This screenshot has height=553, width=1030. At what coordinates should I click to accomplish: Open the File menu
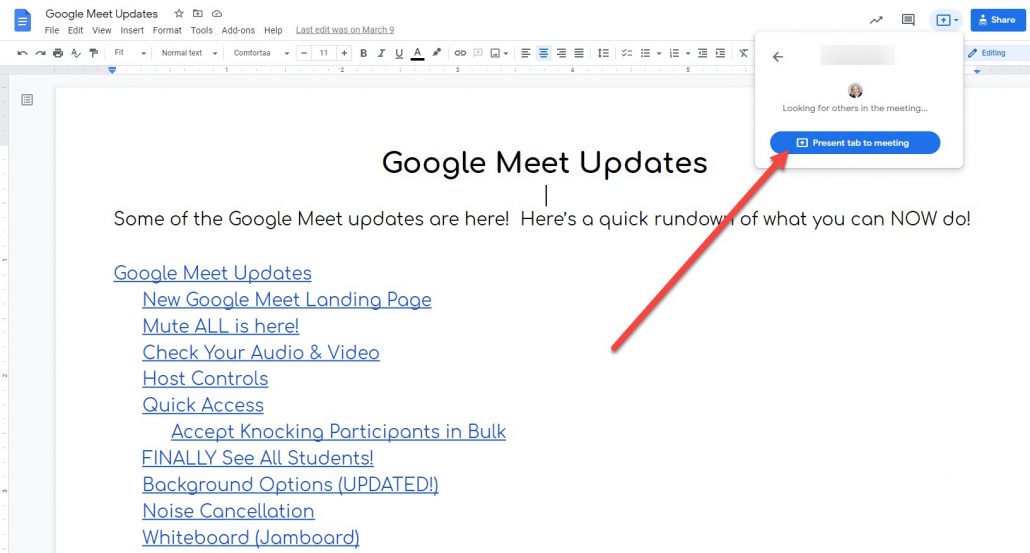click(x=51, y=30)
